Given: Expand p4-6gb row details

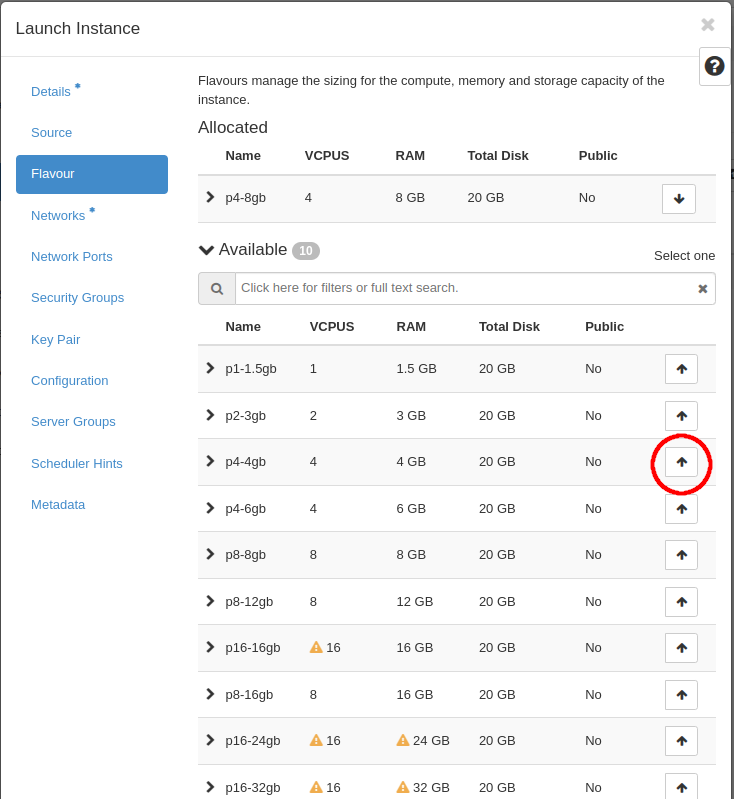Looking at the screenshot, I should (210, 508).
